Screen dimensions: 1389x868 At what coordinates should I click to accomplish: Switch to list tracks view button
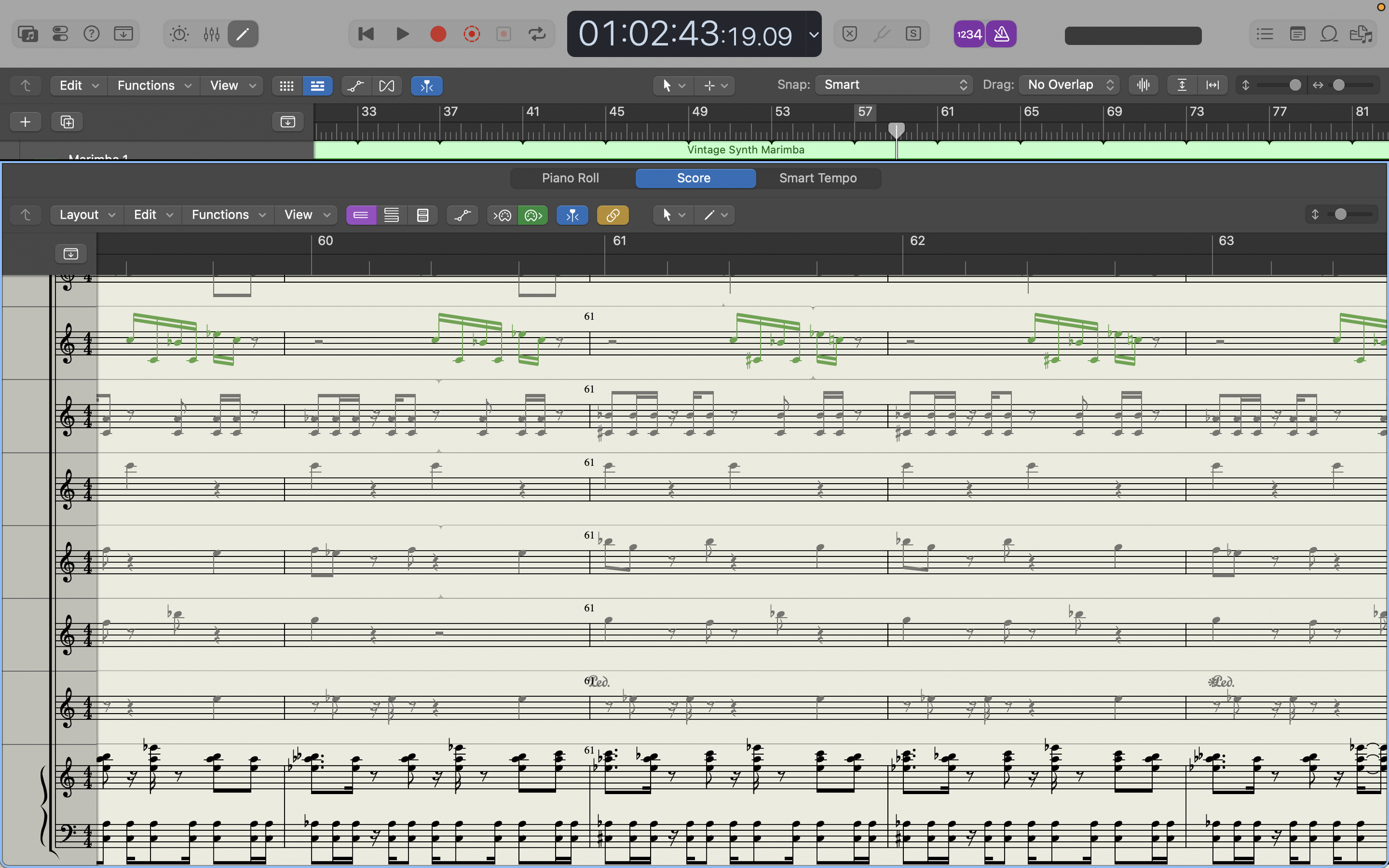point(317,86)
